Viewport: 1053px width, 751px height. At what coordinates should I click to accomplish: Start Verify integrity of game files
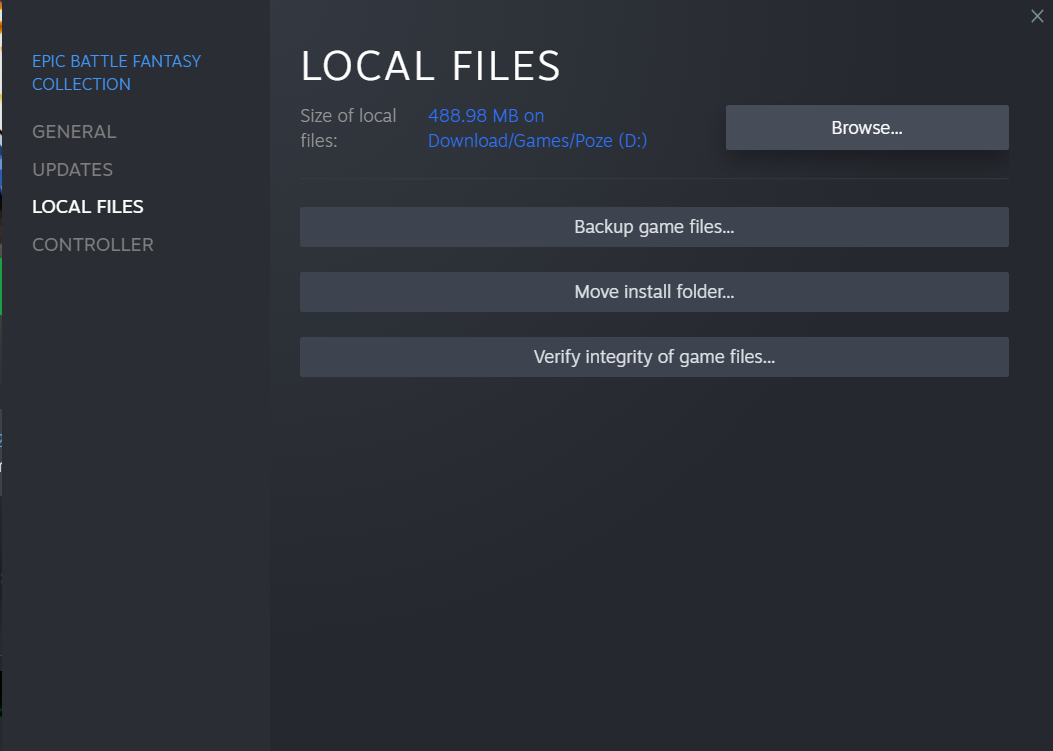click(654, 357)
